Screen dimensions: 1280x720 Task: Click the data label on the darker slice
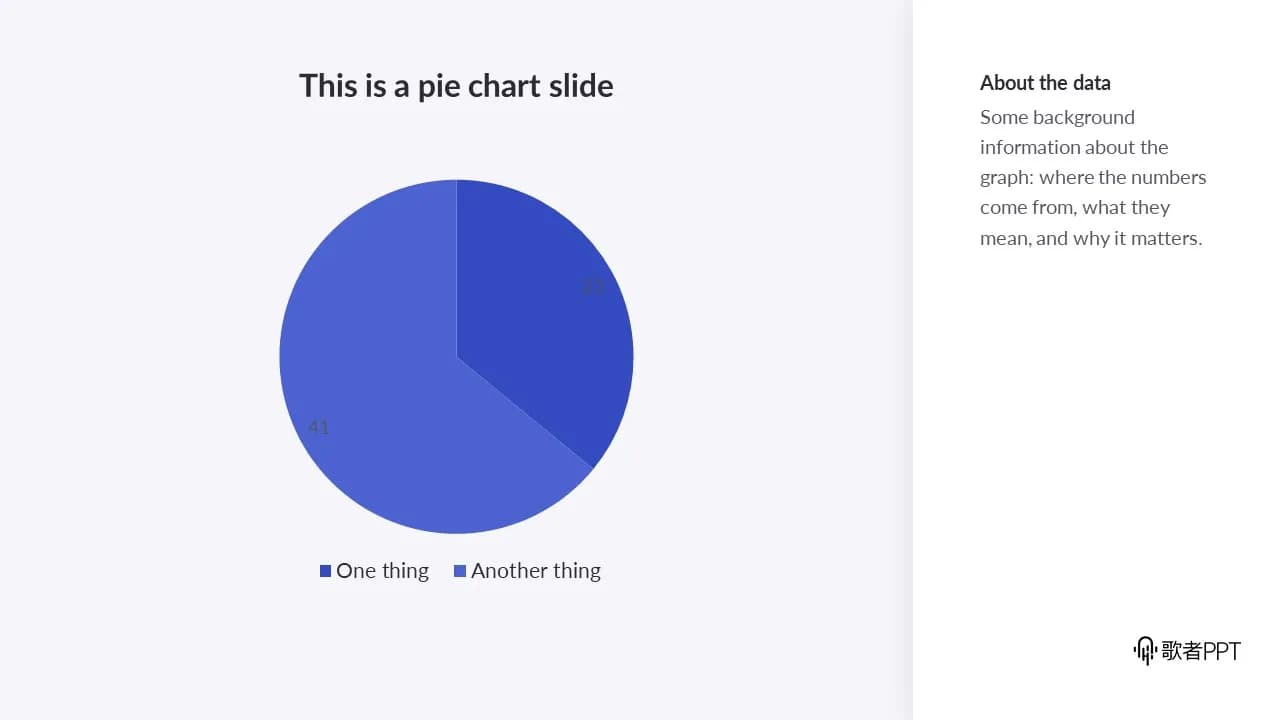point(594,287)
